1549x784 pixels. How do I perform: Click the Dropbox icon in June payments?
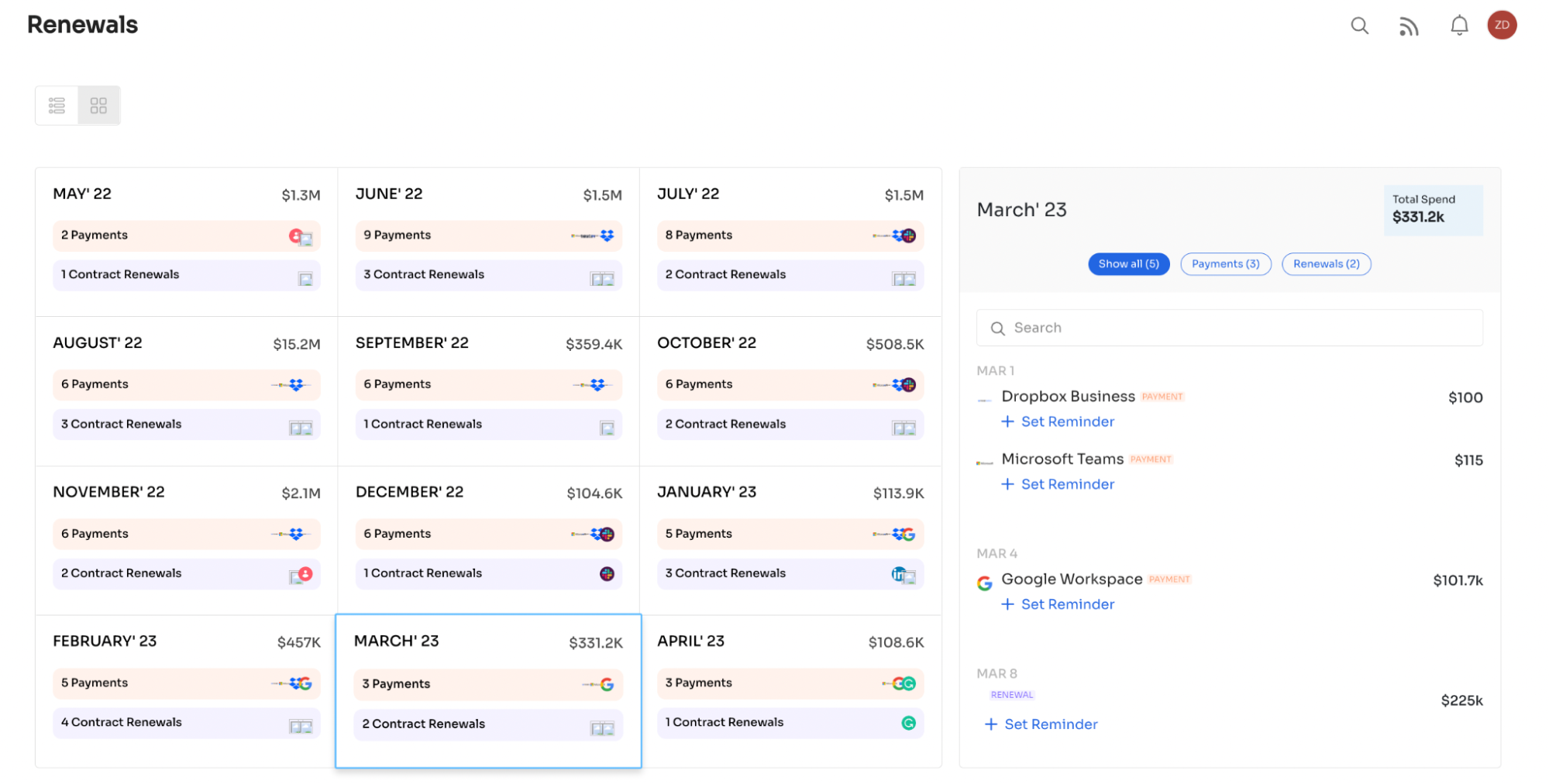607,236
